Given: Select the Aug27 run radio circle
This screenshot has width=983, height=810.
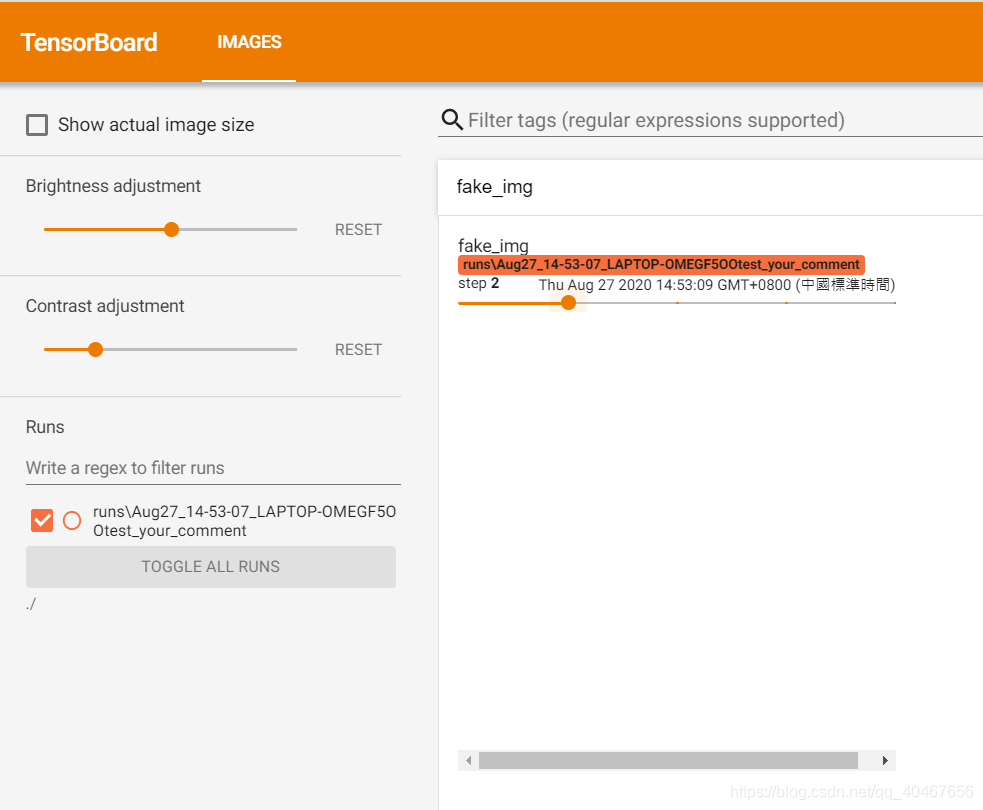Looking at the screenshot, I should [72, 520].
